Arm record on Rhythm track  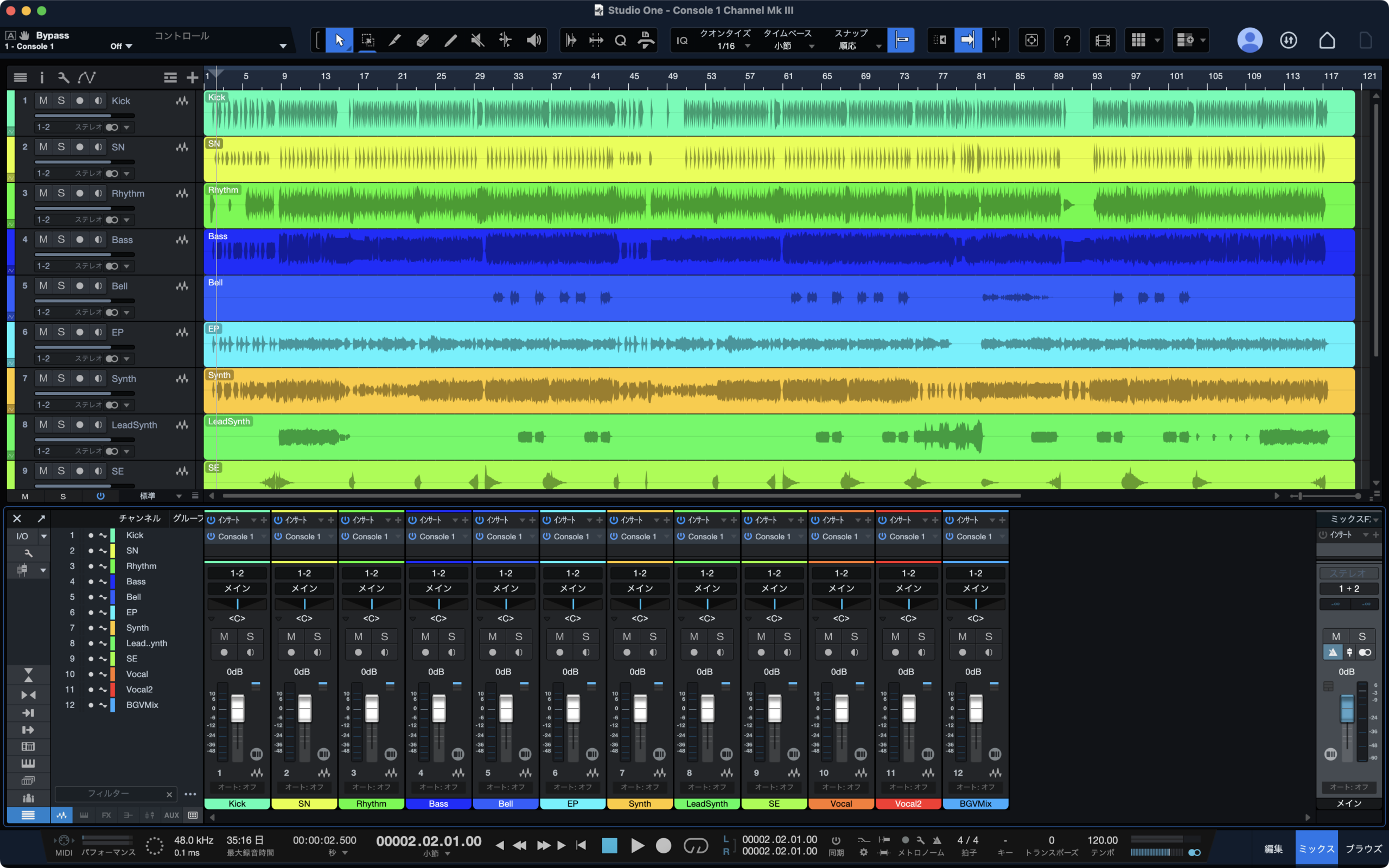pos(80,194)
